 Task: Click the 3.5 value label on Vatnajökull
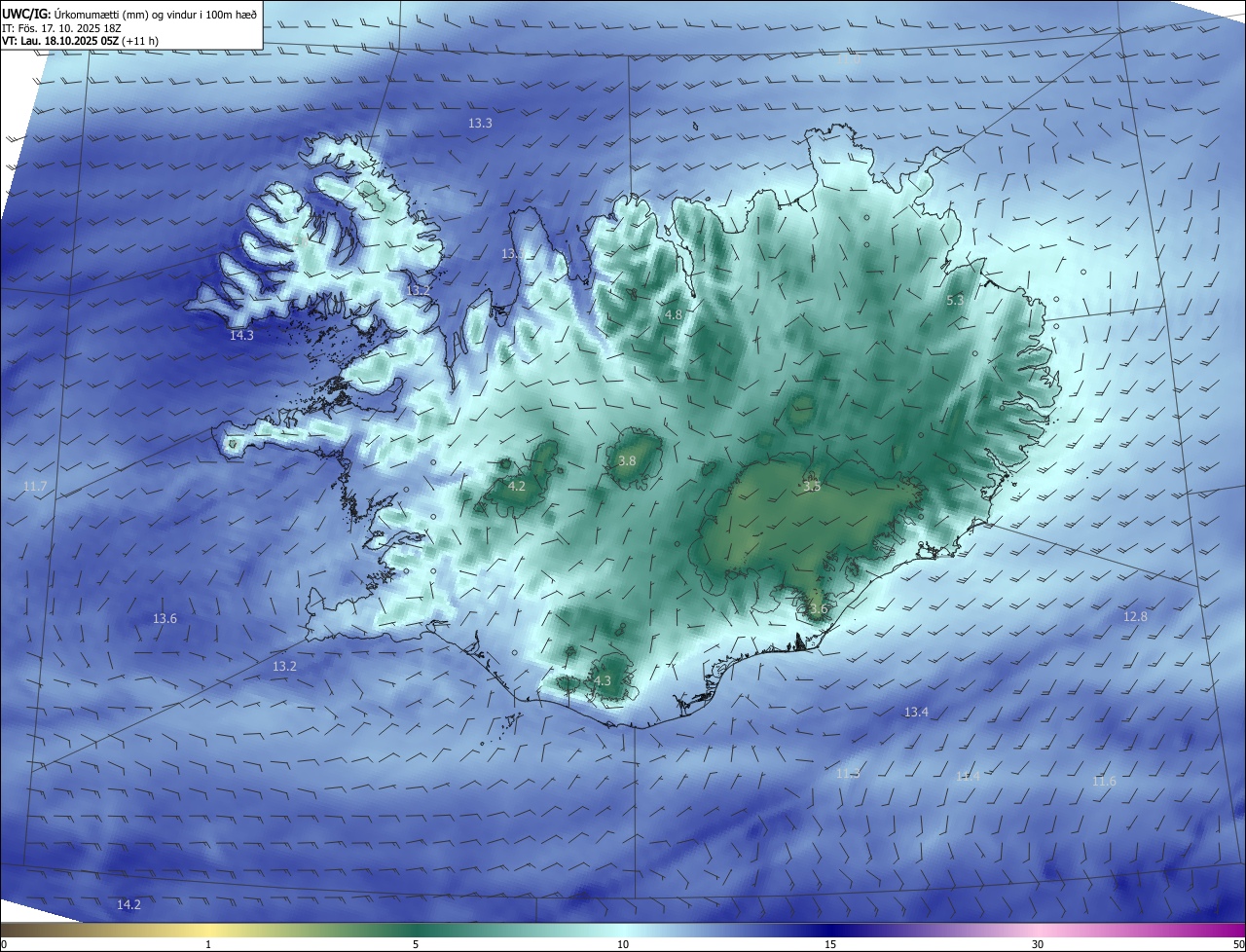pos(811,486)
